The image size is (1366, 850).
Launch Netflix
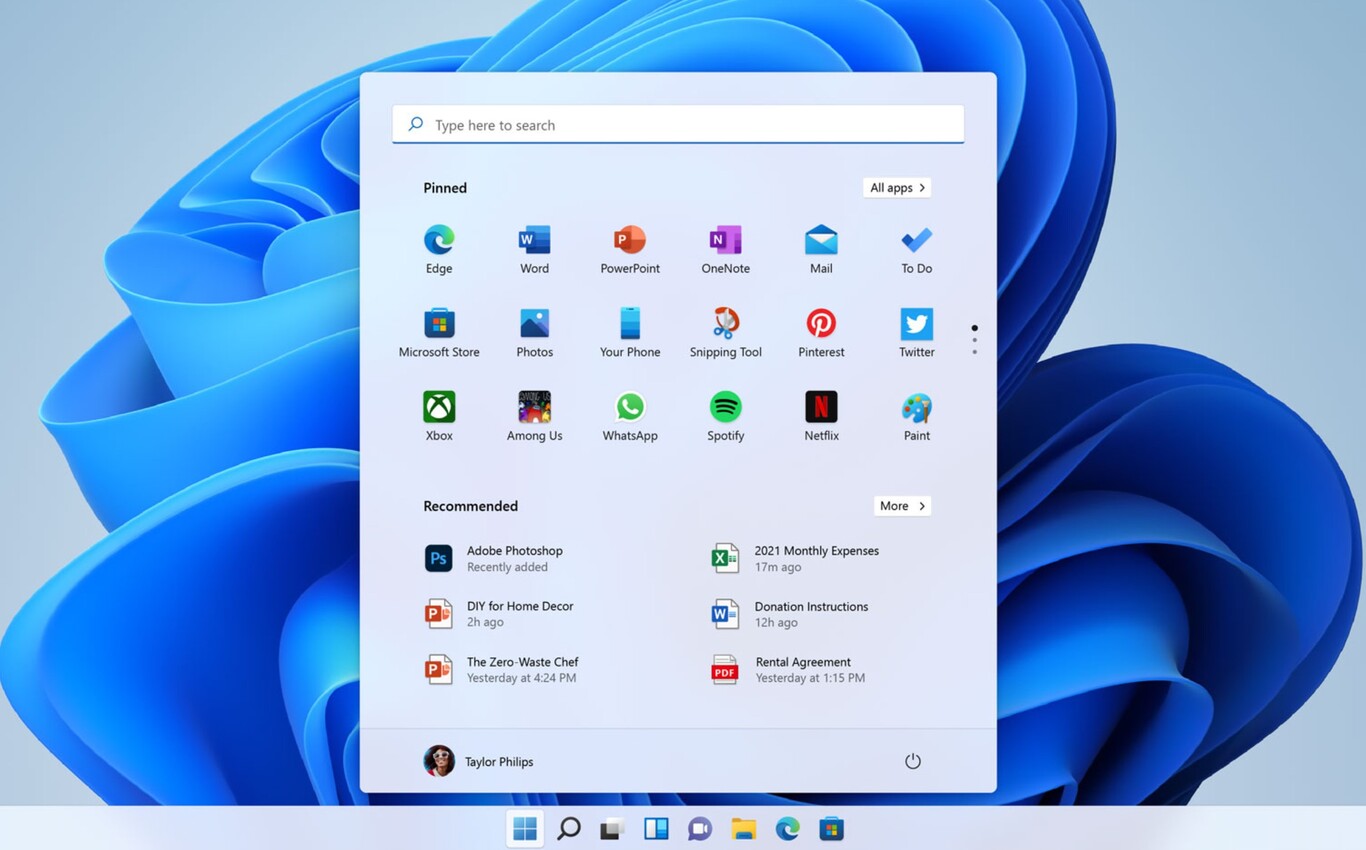coord(820,407)
